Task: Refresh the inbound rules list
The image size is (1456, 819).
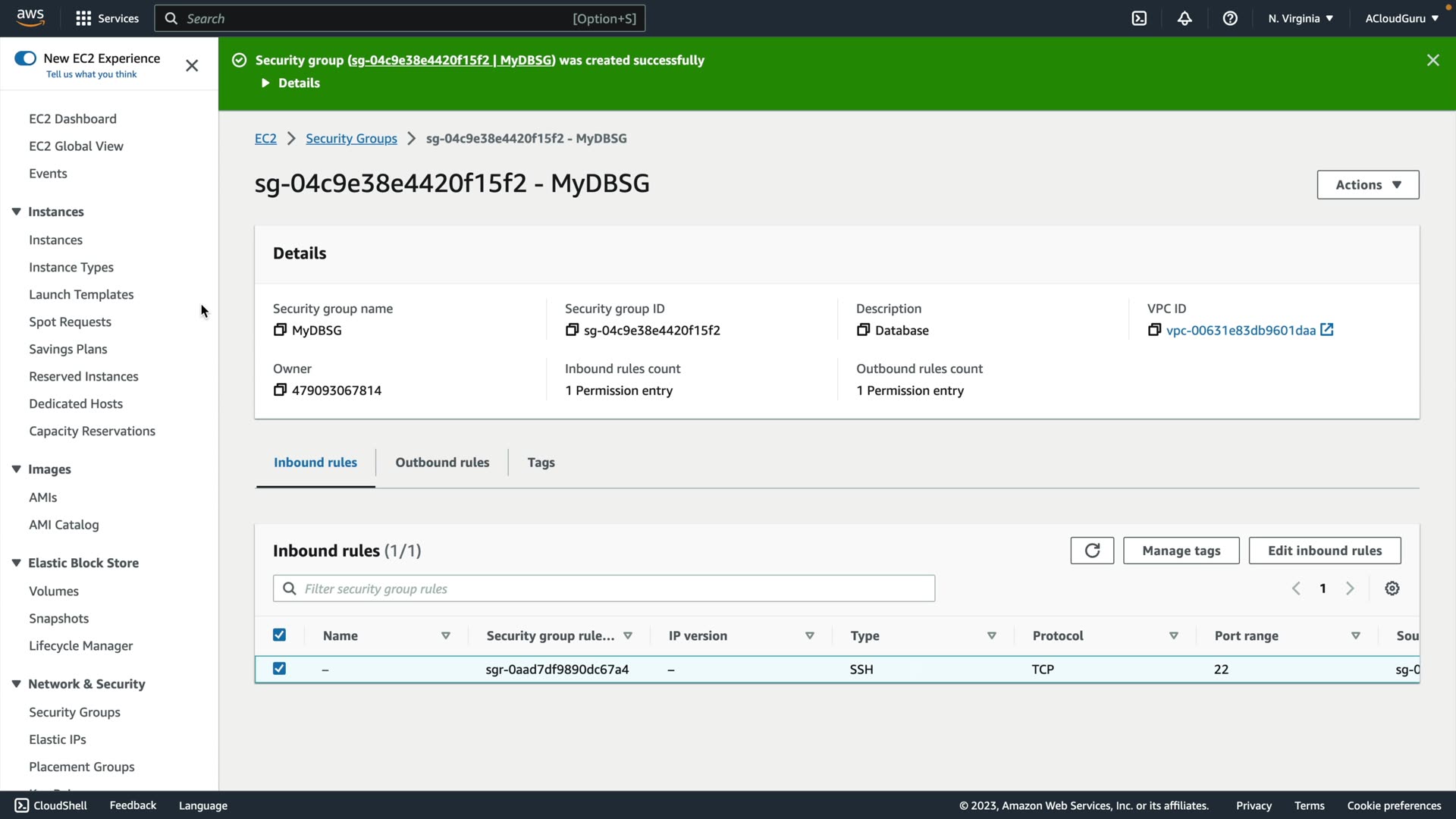Action: coord(1092,551)
